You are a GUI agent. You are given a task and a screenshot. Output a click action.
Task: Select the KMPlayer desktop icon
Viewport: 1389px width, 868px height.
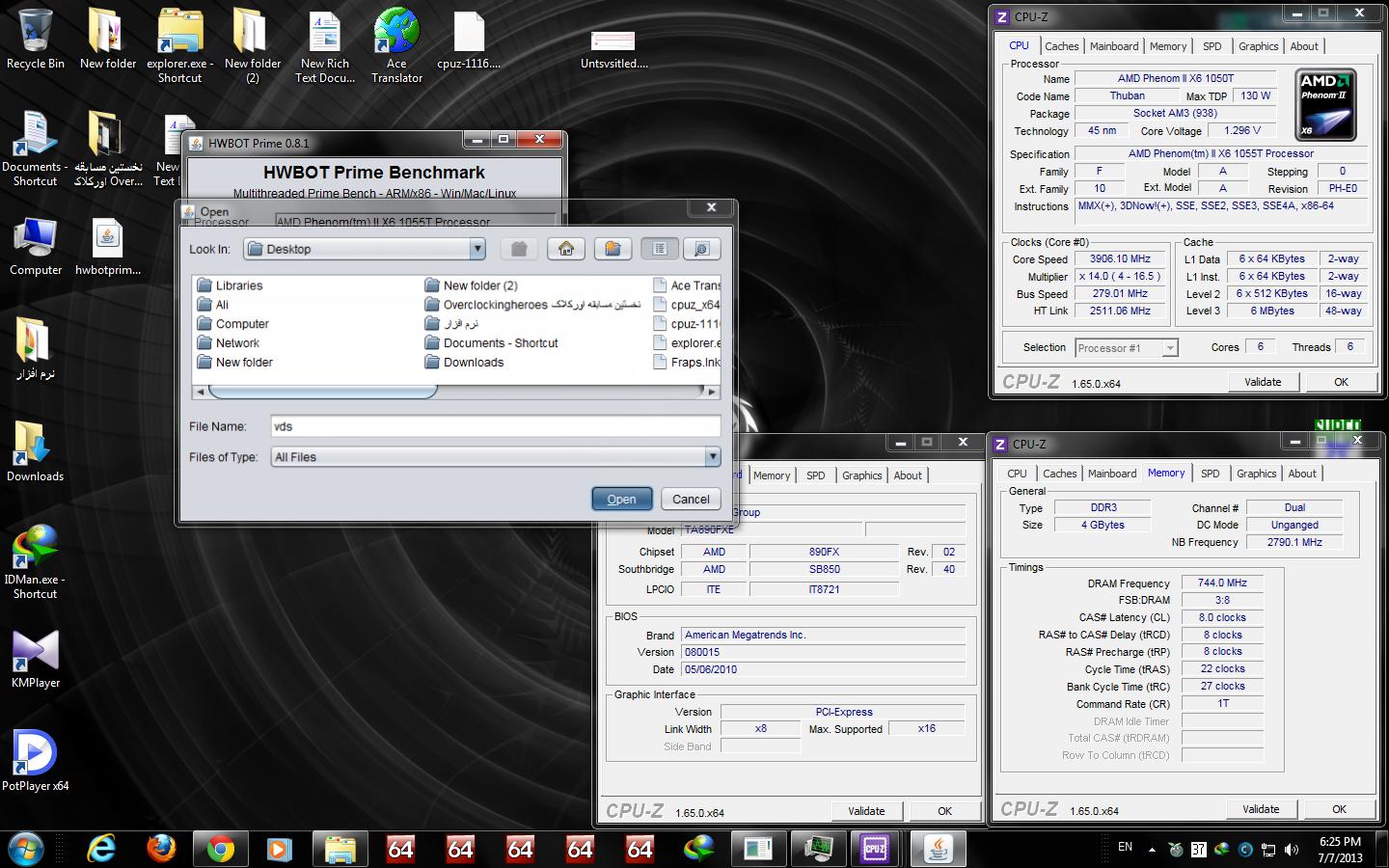click(x=36, y=659)
